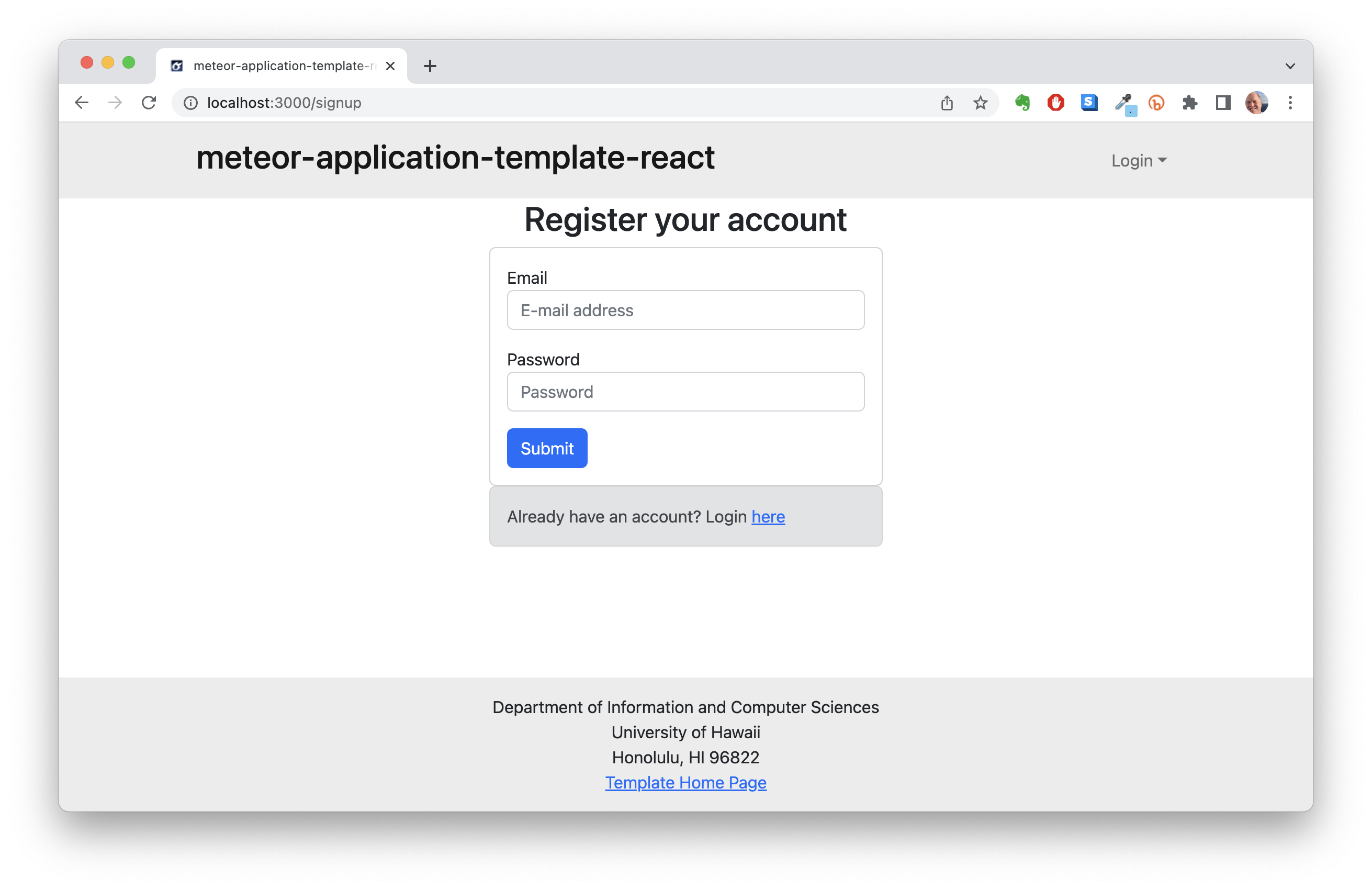Open the Chrome three-dot menu

click(x=1290, y=103)
